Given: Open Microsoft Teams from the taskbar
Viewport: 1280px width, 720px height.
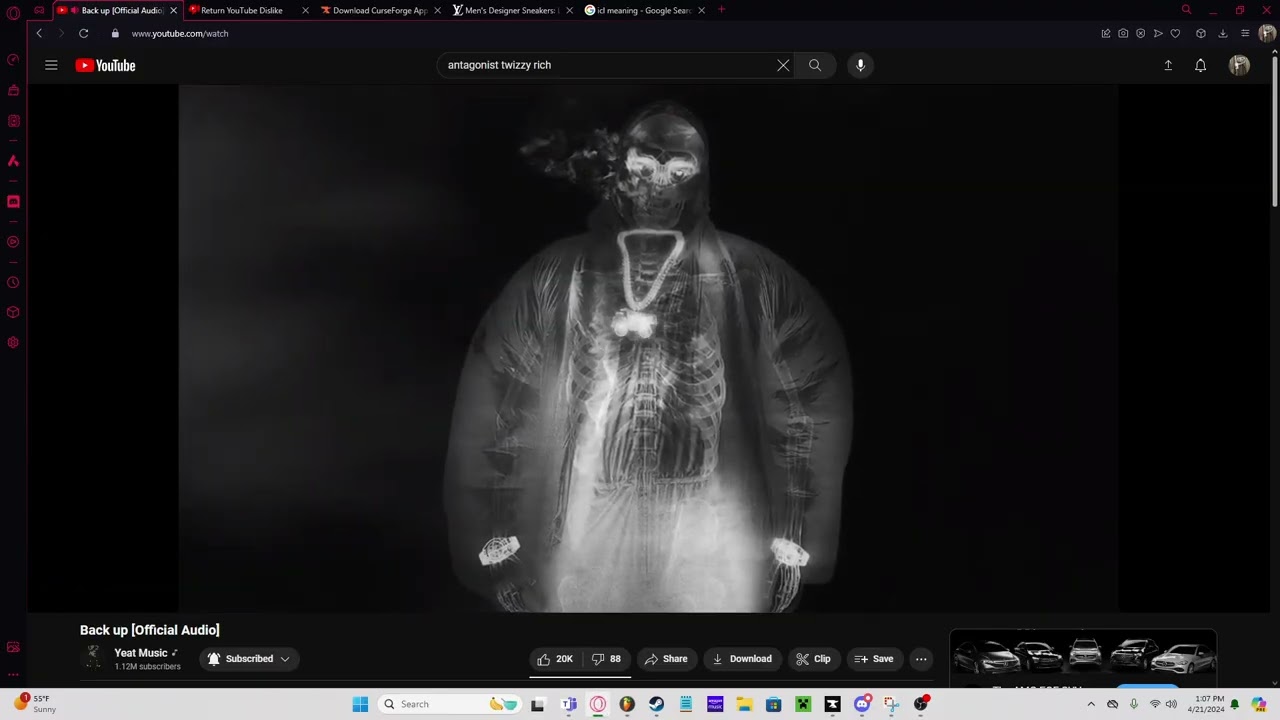Looking at the screenshot, I should (x=568, y=704).
